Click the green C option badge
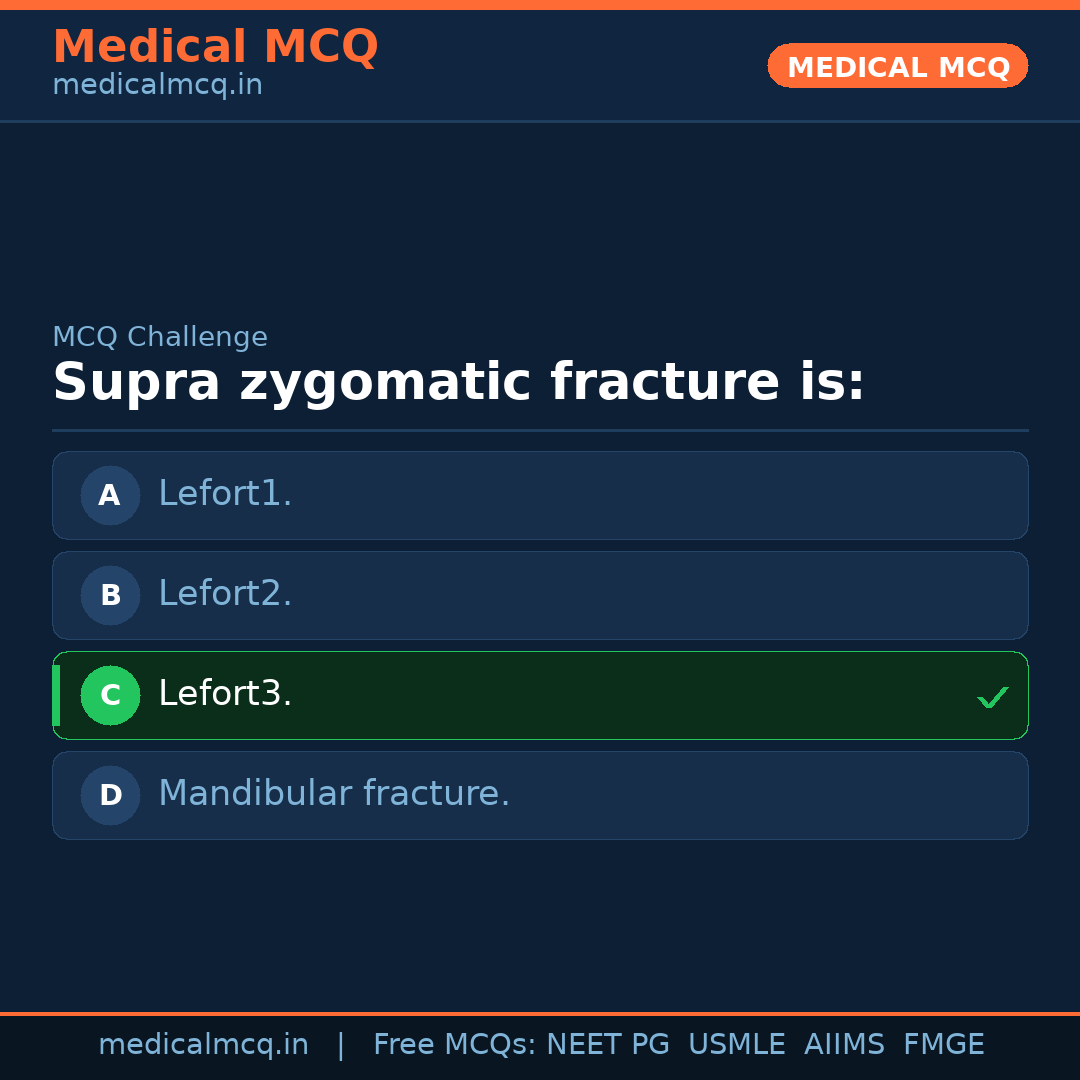 coord(110,695)
